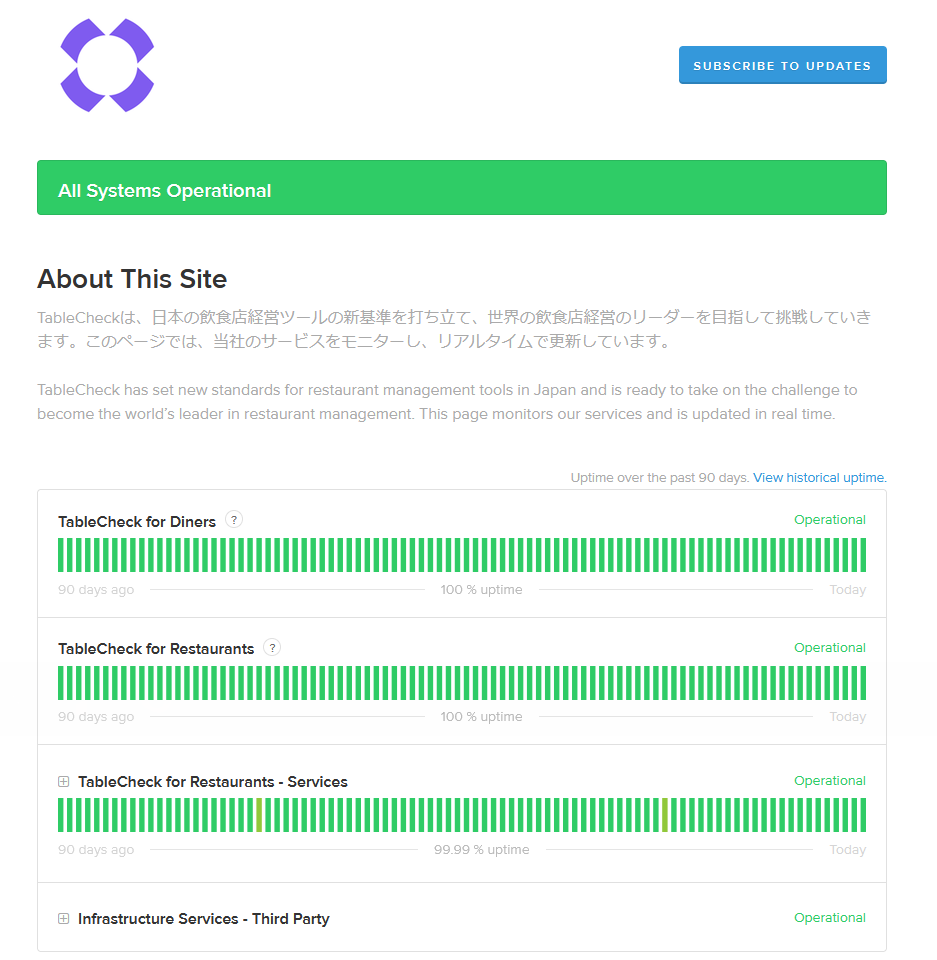The height and width of the screenshot is (960, 937).
Task: Click Subscribe to Updates button
Action: click(x=782, y=65)
